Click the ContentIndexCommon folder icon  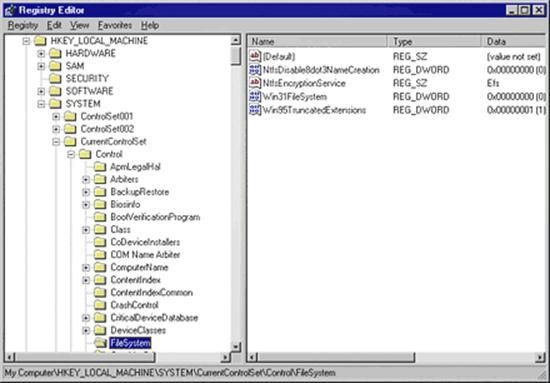click(x=100, y=293)
